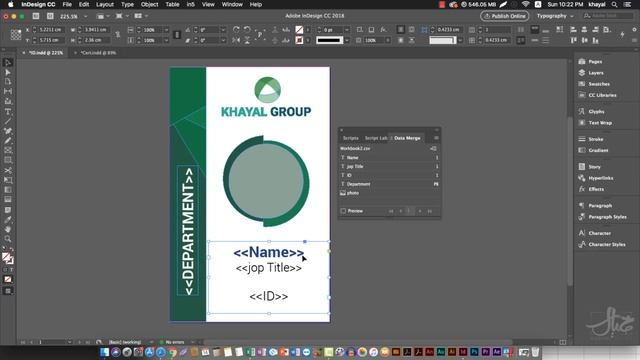Open the Hyperlinks panel

click(x=596, y=178)
